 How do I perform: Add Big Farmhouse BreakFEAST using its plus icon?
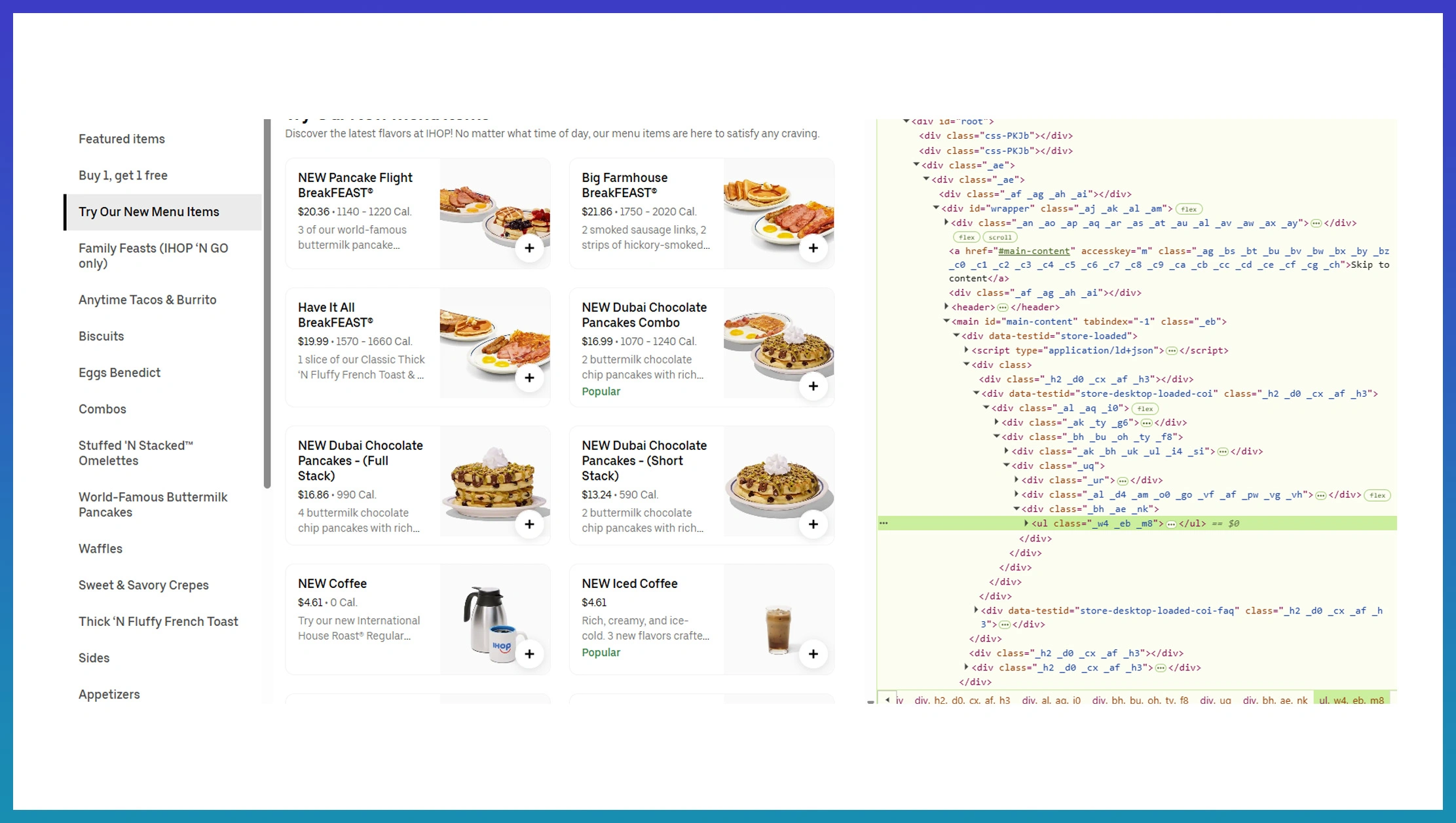tap(813, 248)
